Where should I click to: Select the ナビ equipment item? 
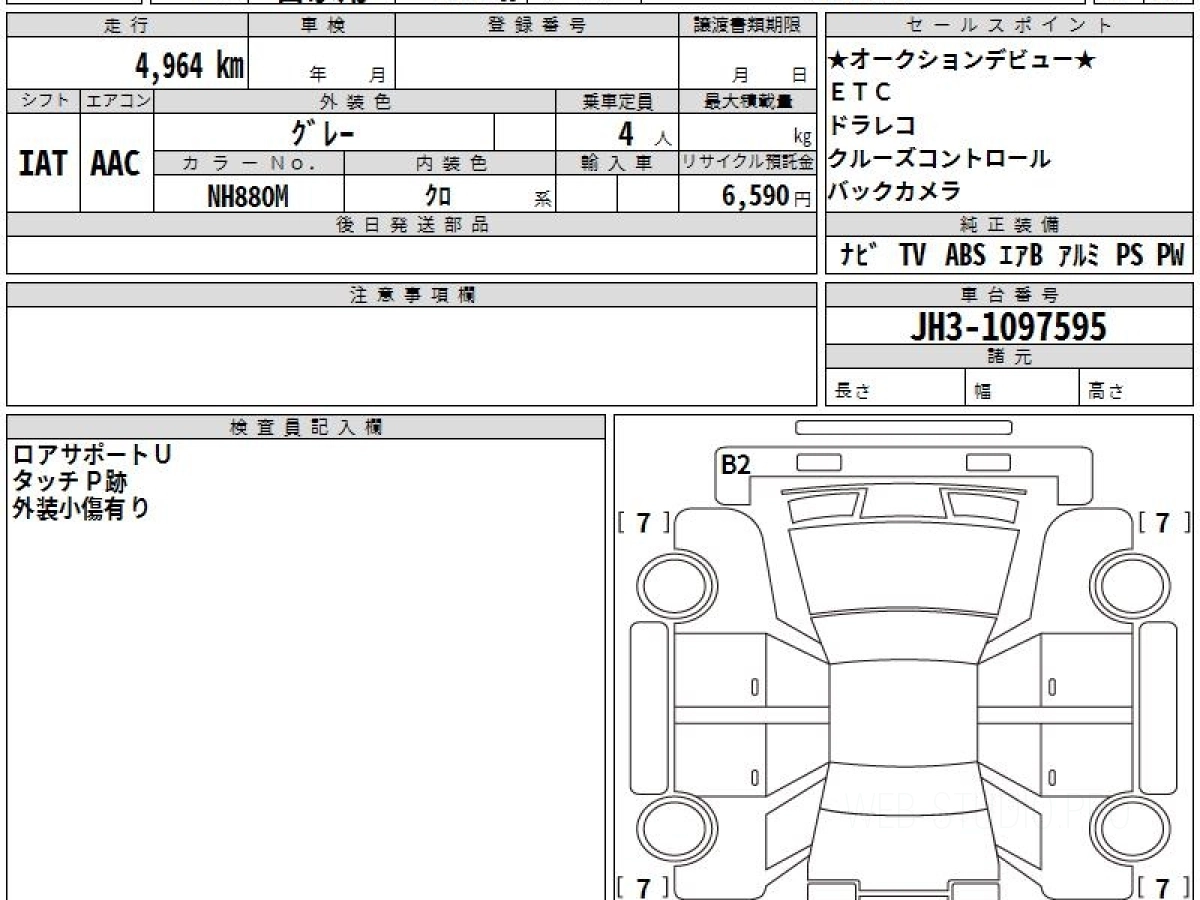coord(859,256)
